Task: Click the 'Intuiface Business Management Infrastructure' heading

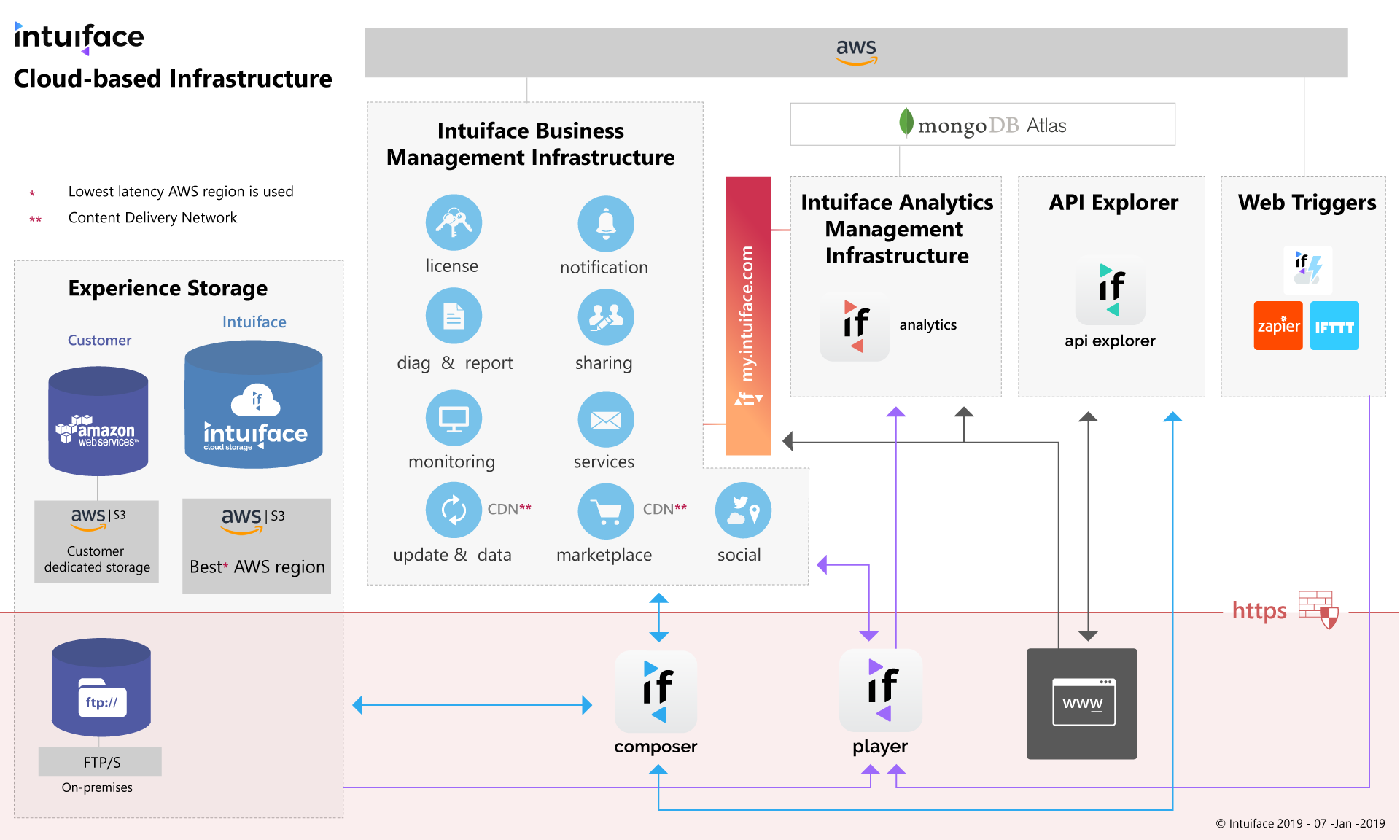Action: point(531,144)
